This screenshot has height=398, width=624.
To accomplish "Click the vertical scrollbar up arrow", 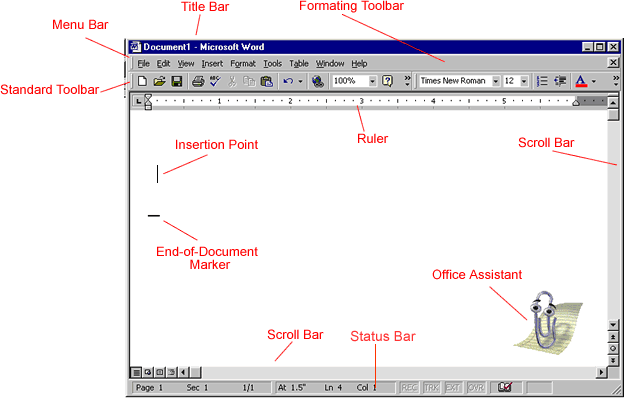I will tap(613, 102).
